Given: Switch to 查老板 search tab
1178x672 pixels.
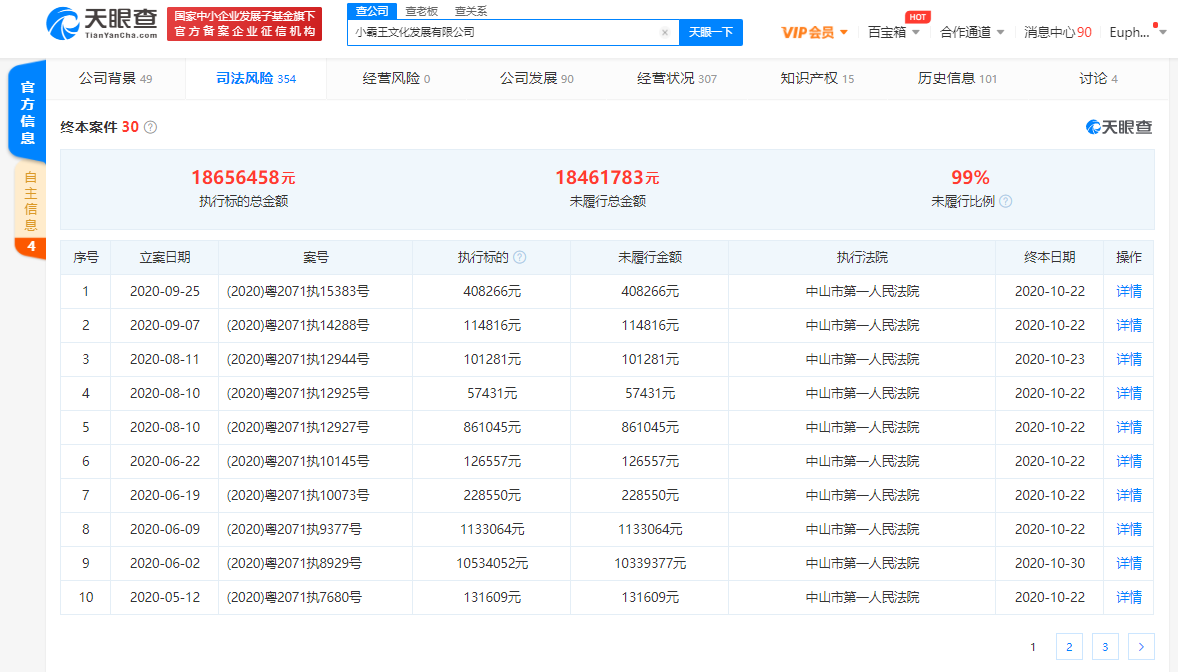Looking at the screenshot, I should [x=421, y=11].
